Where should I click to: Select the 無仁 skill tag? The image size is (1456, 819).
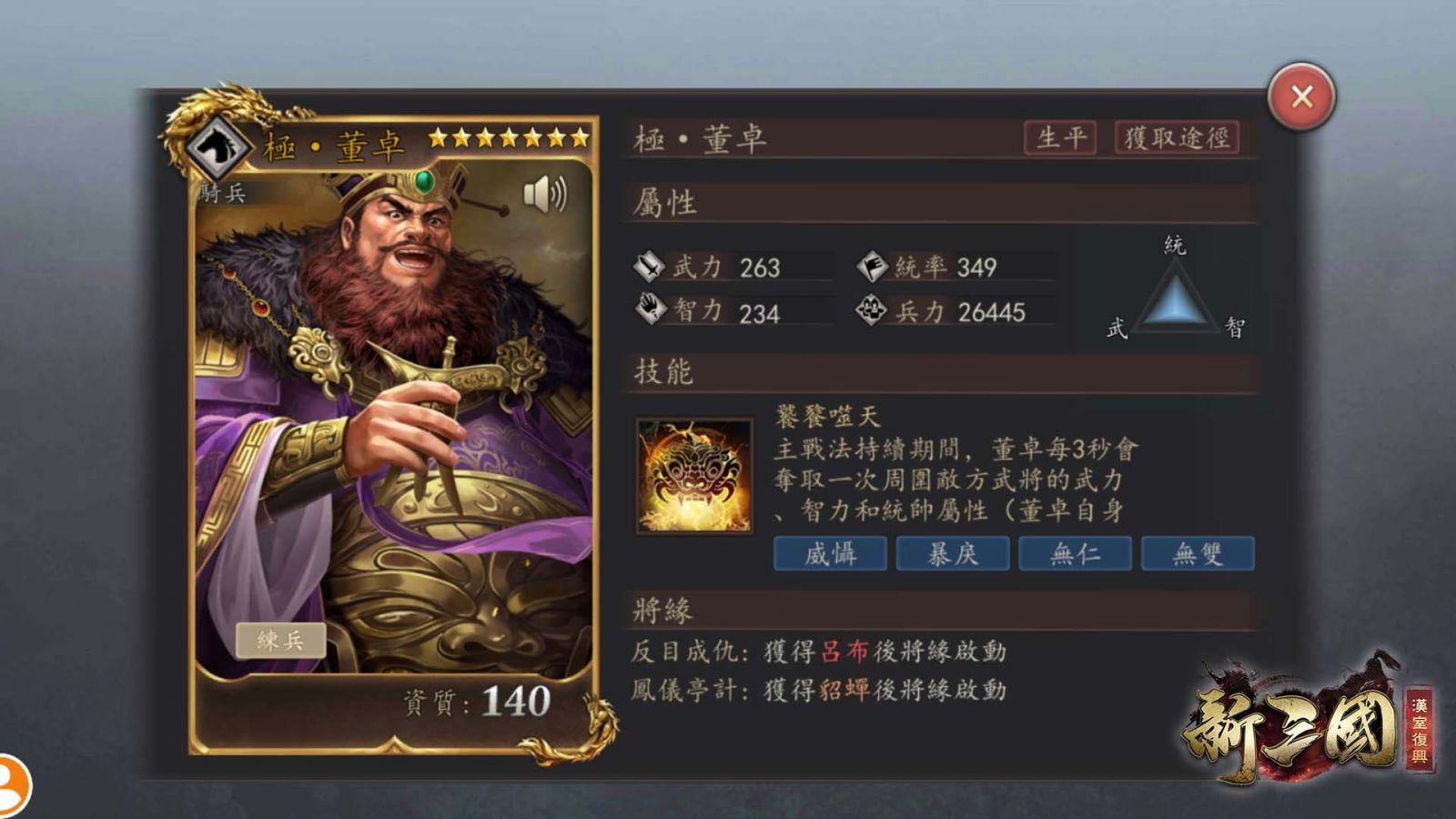1075,553
